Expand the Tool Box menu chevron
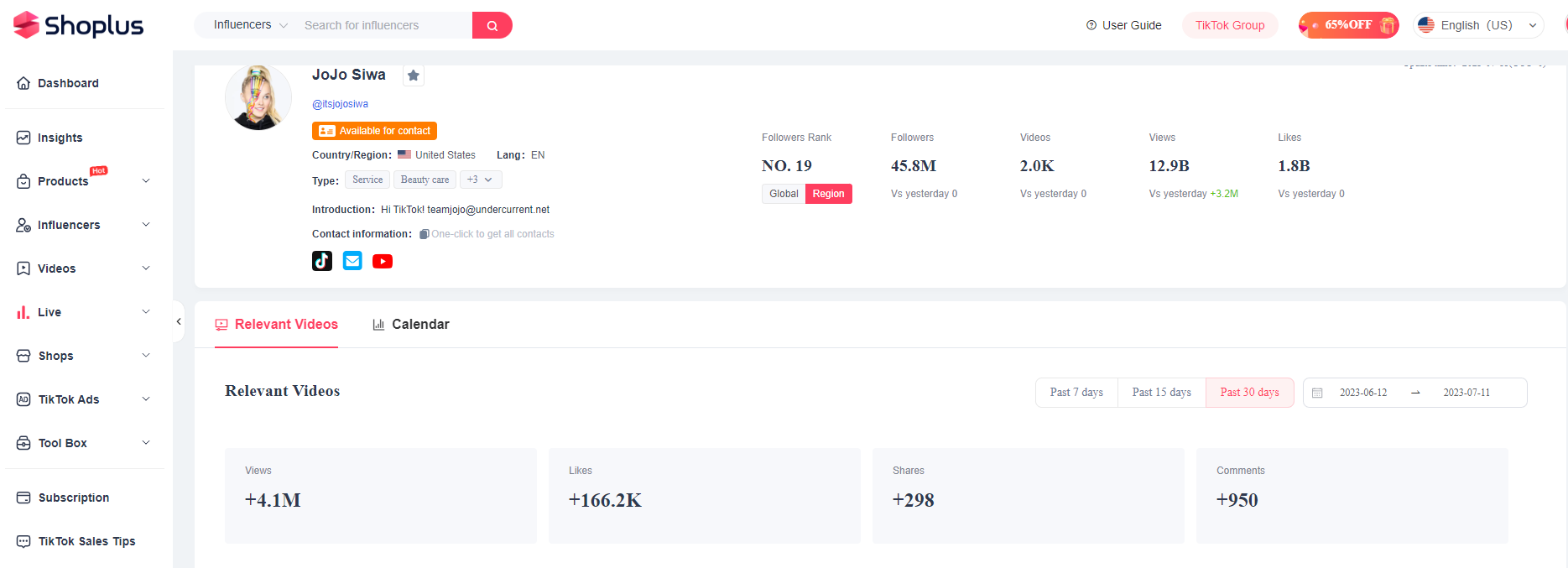Viewport: 1568px width, 568px height. pyautogui.click(x=146, y=443)
